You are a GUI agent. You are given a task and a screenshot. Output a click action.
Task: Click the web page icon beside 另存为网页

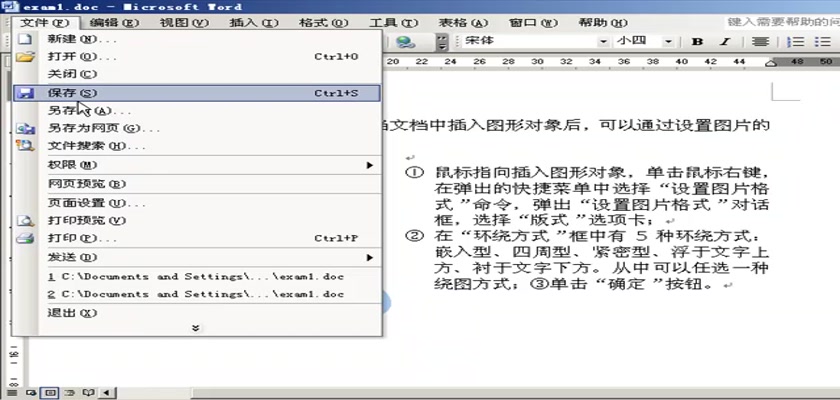click(x=25, y=129)
